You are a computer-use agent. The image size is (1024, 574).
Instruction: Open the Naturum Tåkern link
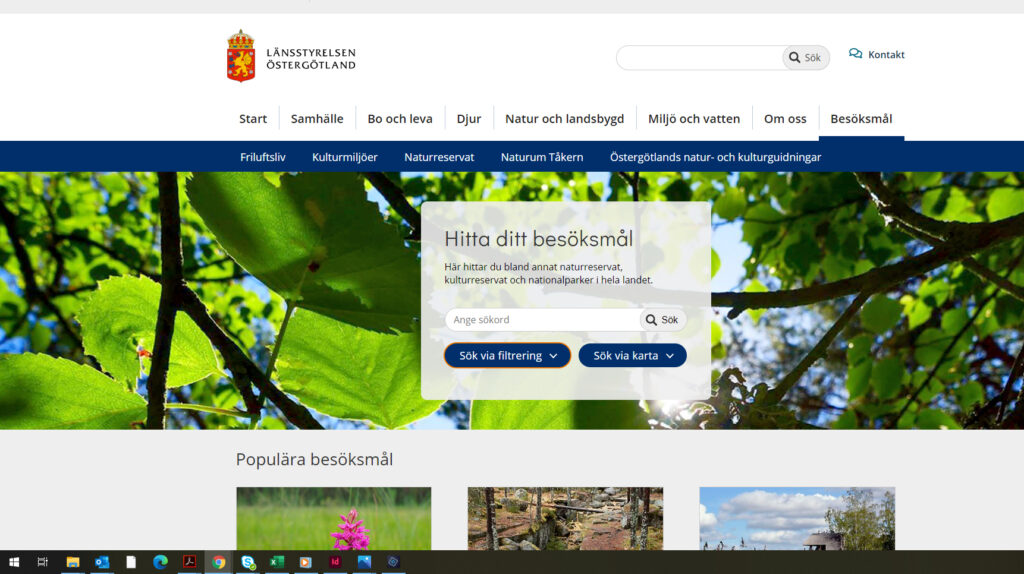click(x=541, y=157)
